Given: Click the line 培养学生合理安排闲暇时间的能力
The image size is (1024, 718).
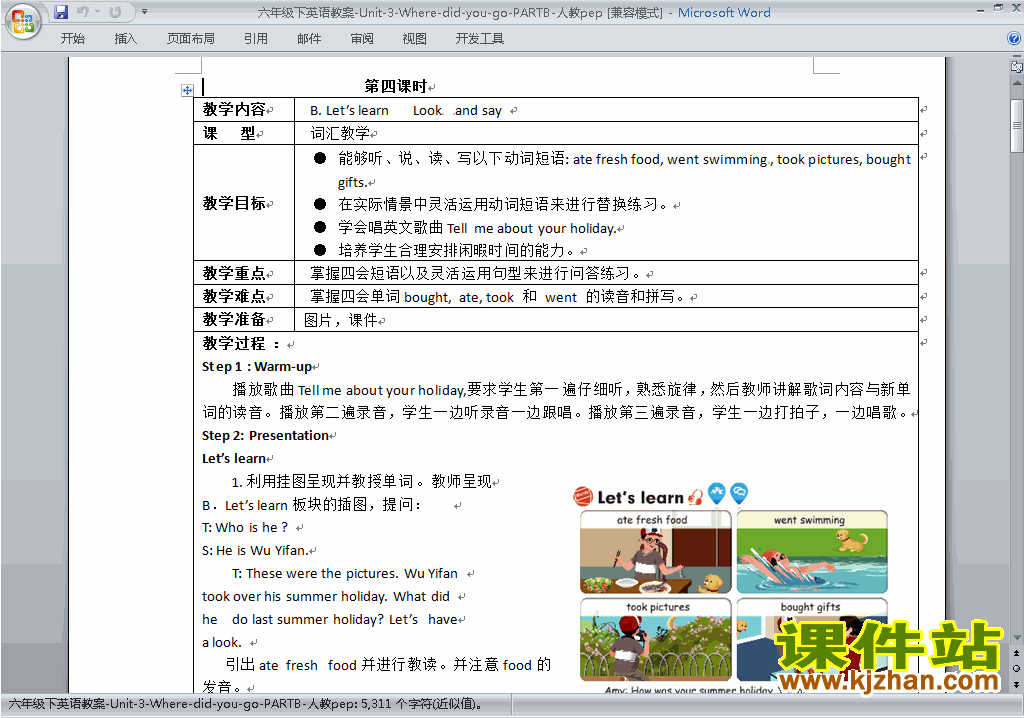Looking at the screenshot, I should (x=455, y=250).
